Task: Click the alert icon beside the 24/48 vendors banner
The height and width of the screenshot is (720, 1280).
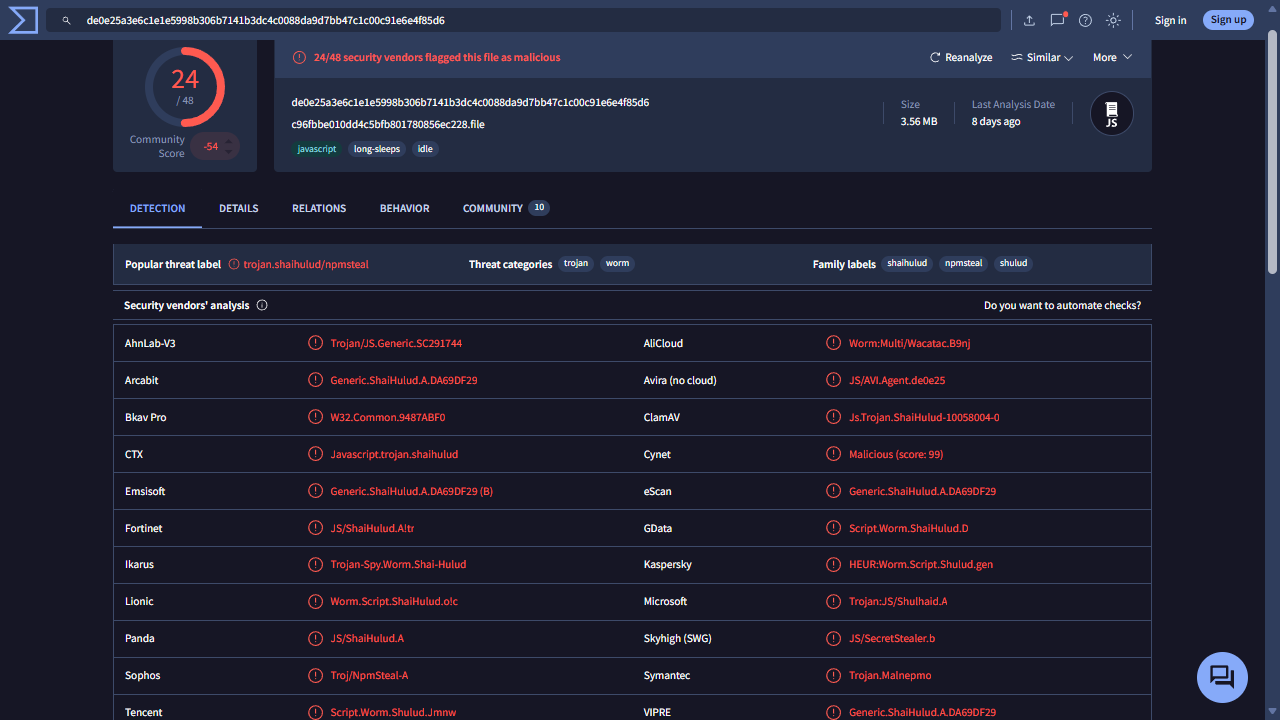Action: [x=299, y=57]
